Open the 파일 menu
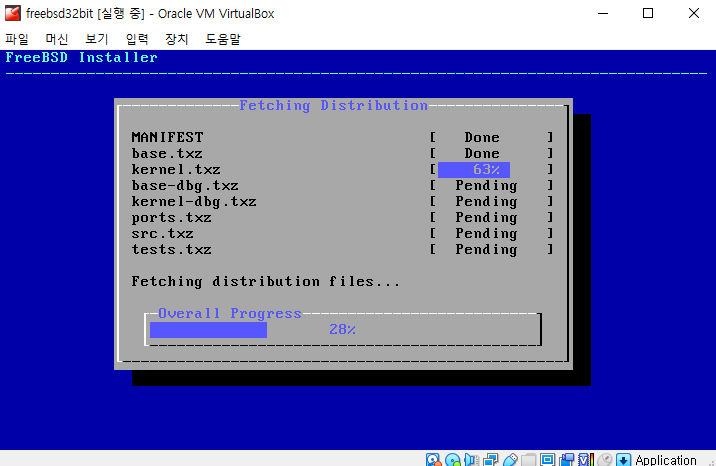Viewport: 716px width, 466px height. pos(17,39)
